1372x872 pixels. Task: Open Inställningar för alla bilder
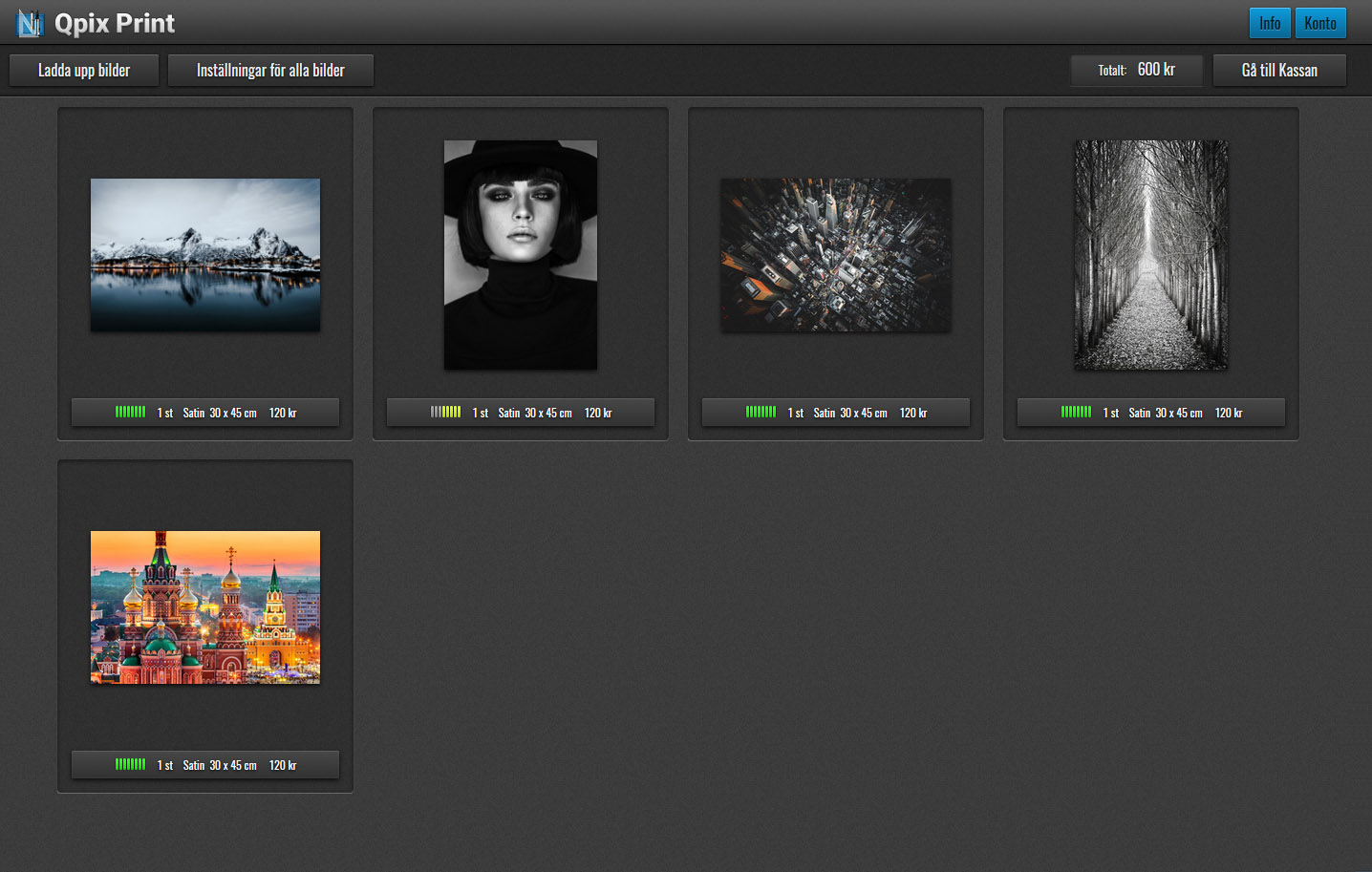click(270, 70)
